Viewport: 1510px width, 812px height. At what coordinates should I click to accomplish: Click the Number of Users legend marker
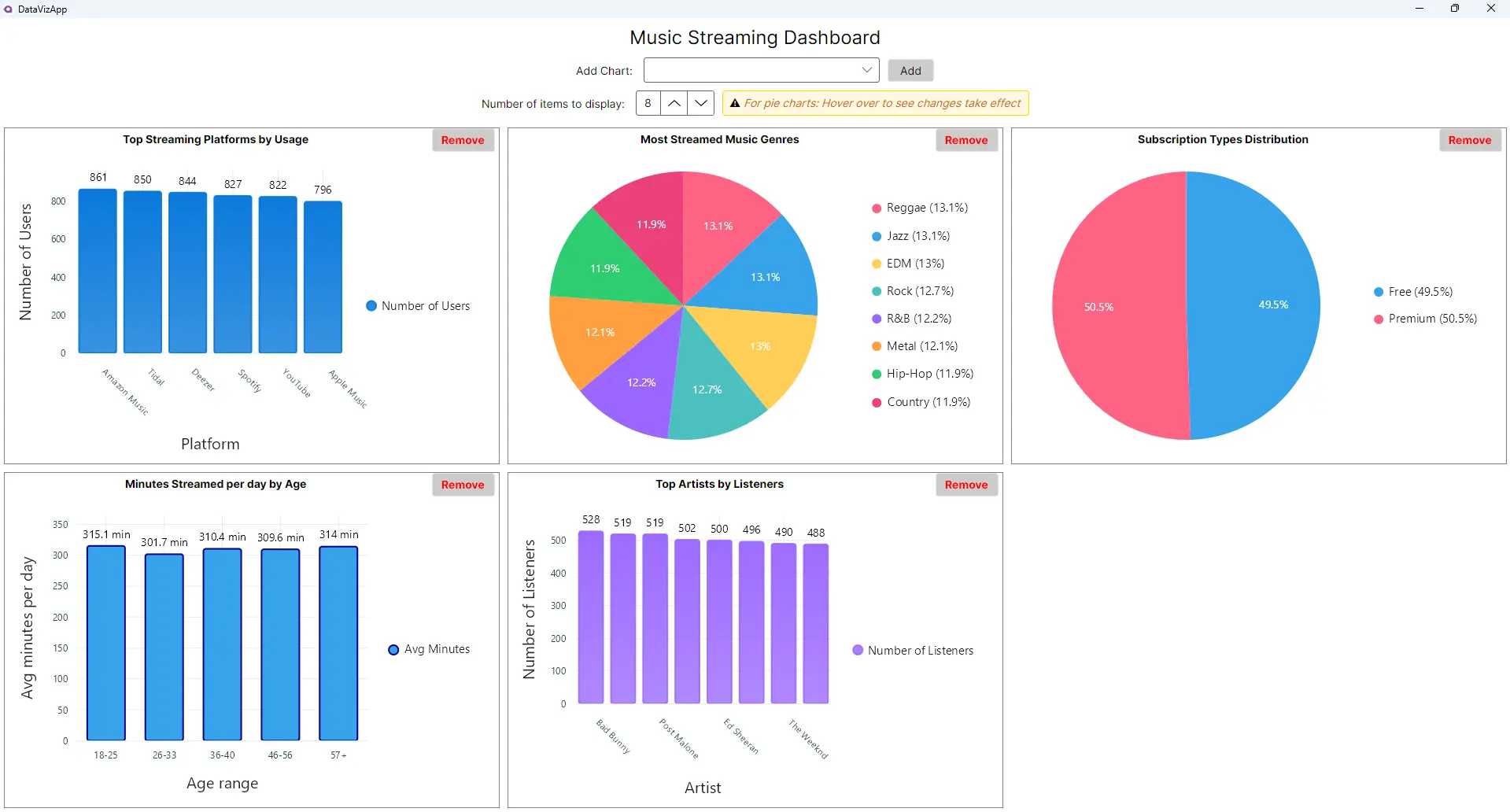click(371, 306)
